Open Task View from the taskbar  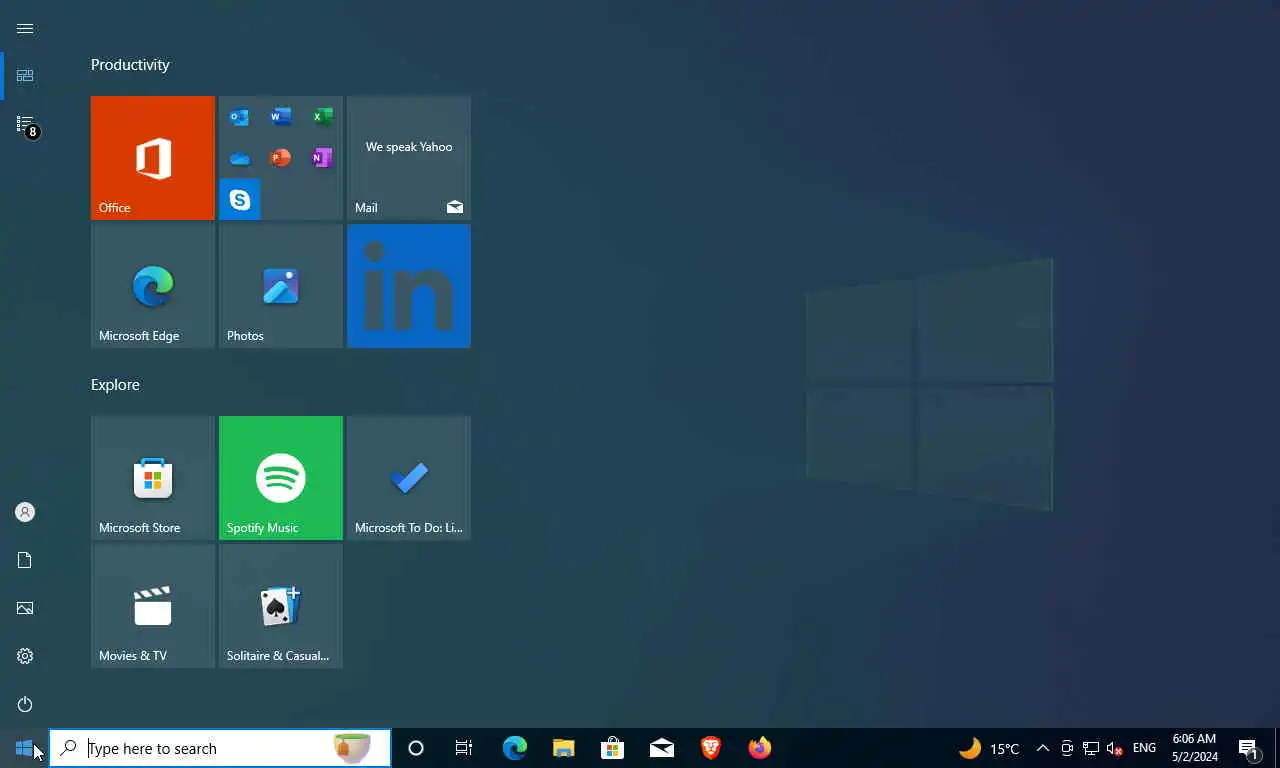coord(464,748)
